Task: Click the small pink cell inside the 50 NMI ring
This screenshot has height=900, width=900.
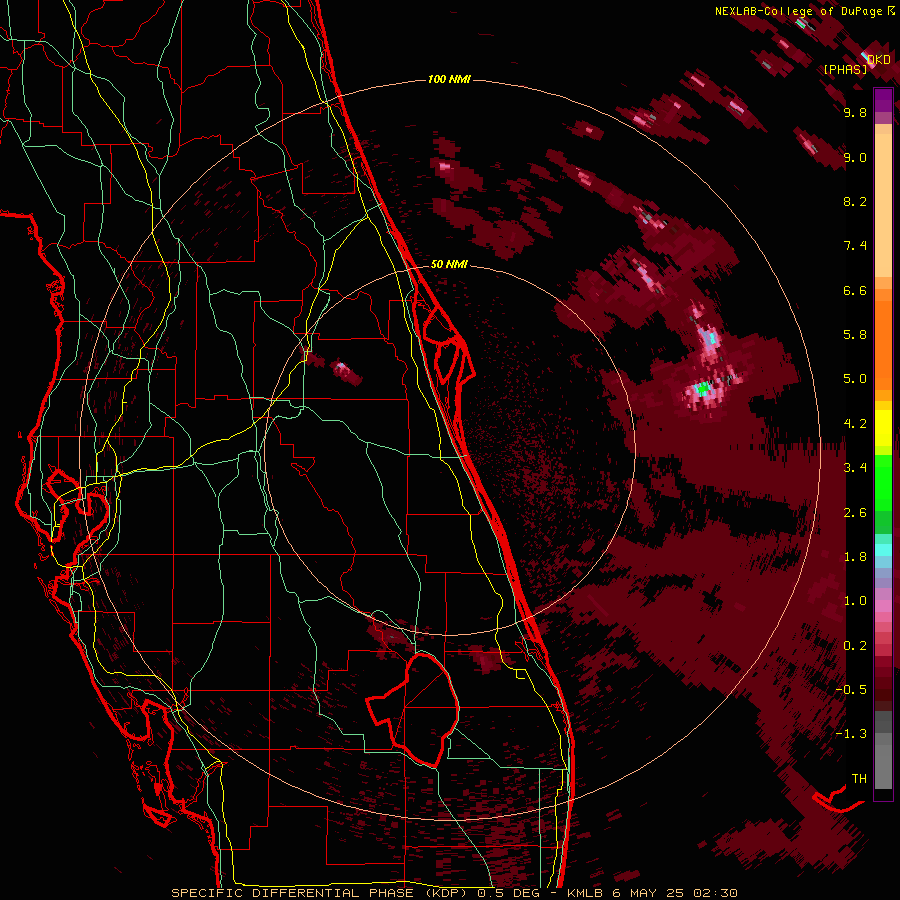Action: [x=342, y=366]
